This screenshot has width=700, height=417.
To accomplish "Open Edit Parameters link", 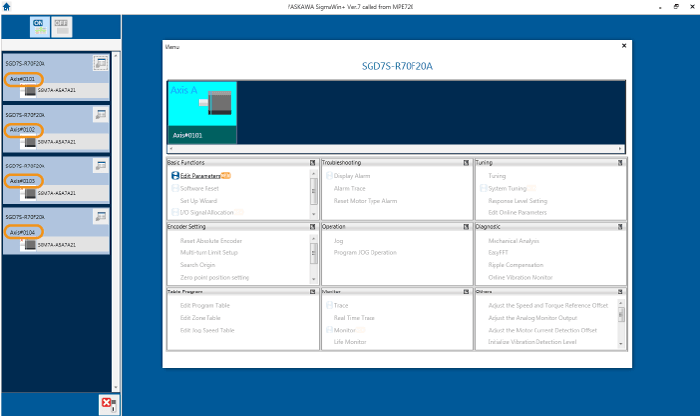I will [x=199, y=176].
